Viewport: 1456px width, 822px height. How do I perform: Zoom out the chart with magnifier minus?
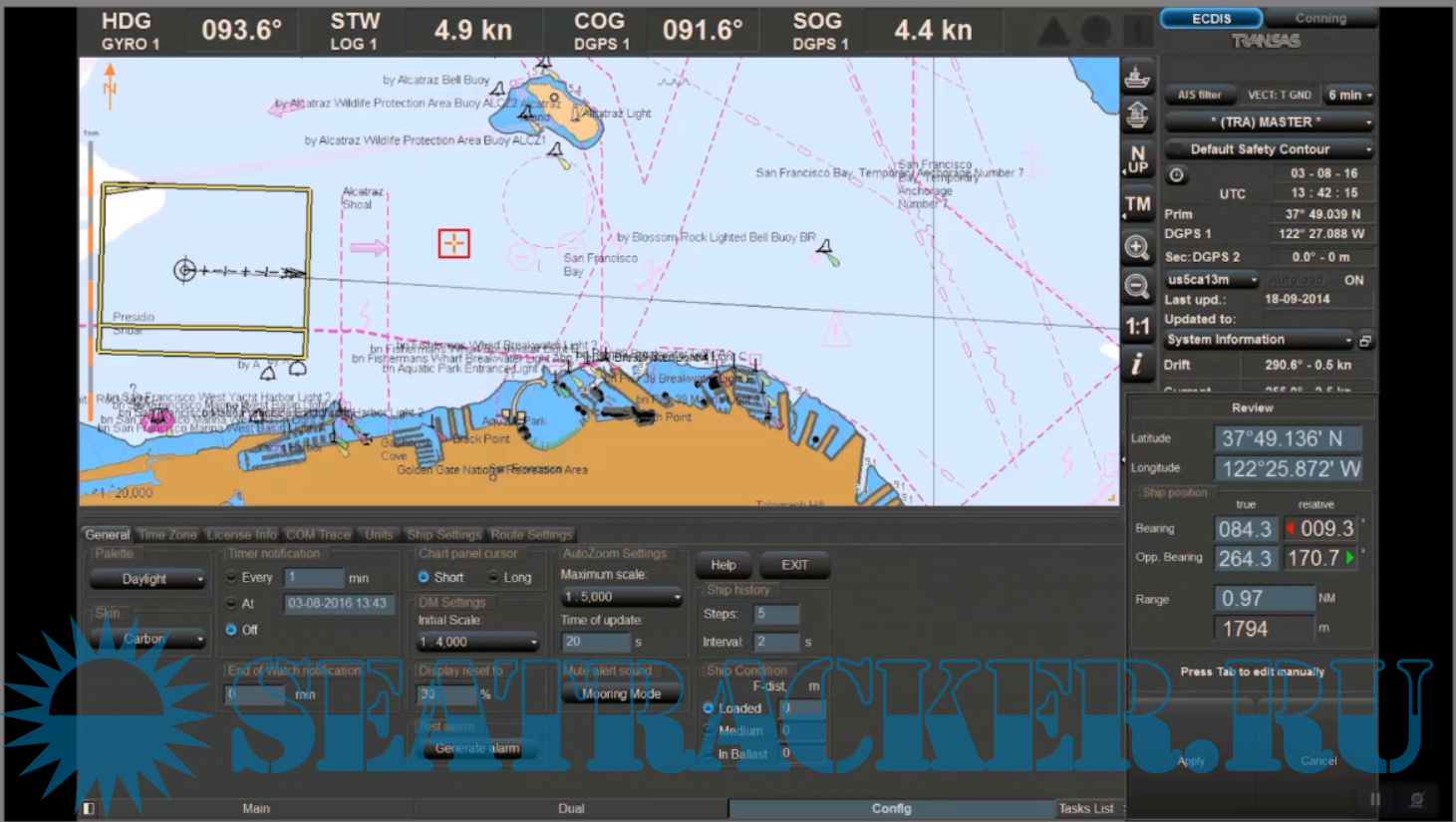(1137, 287)
